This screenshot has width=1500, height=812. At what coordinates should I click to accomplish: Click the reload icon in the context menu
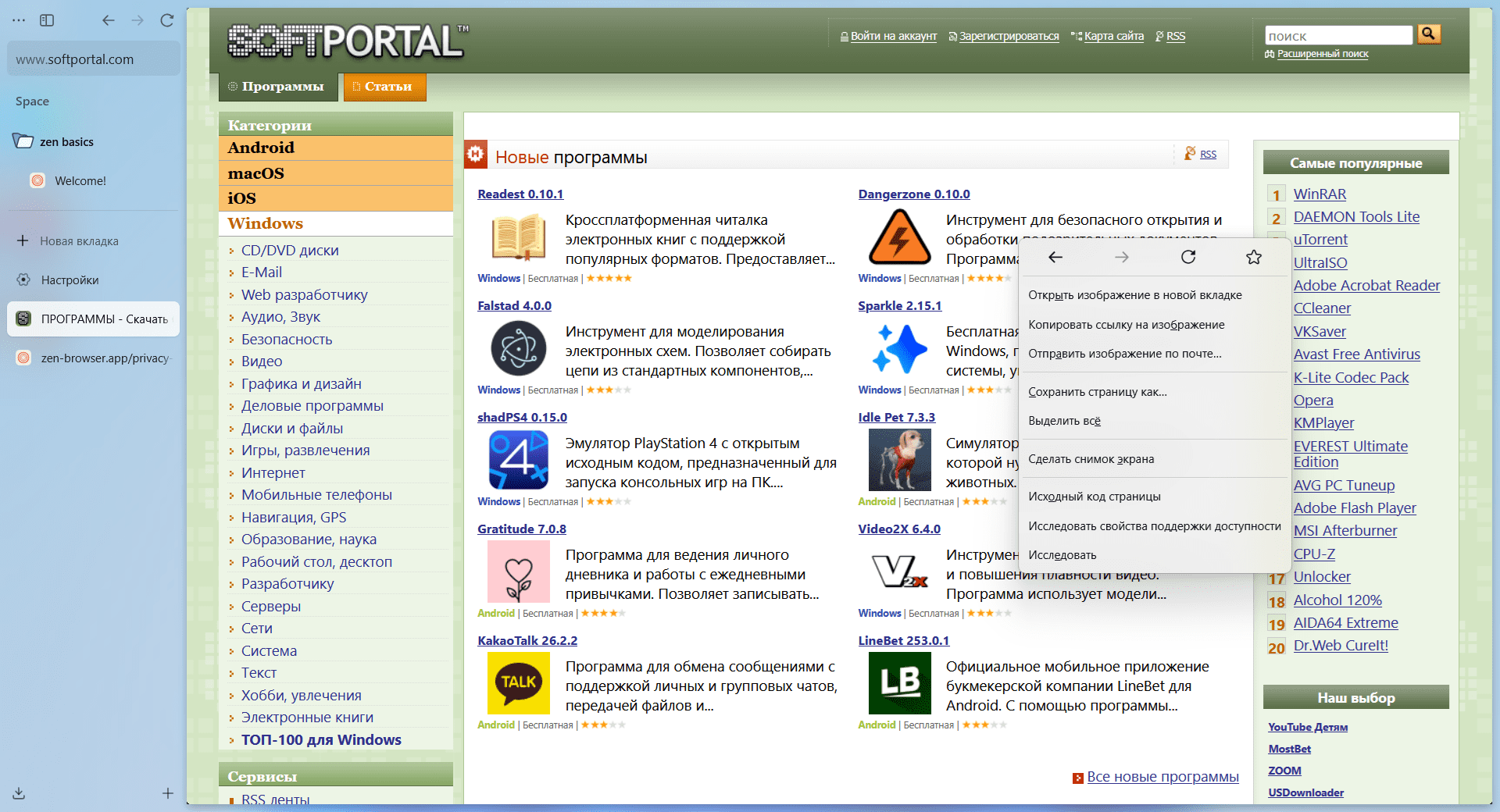1188,257
